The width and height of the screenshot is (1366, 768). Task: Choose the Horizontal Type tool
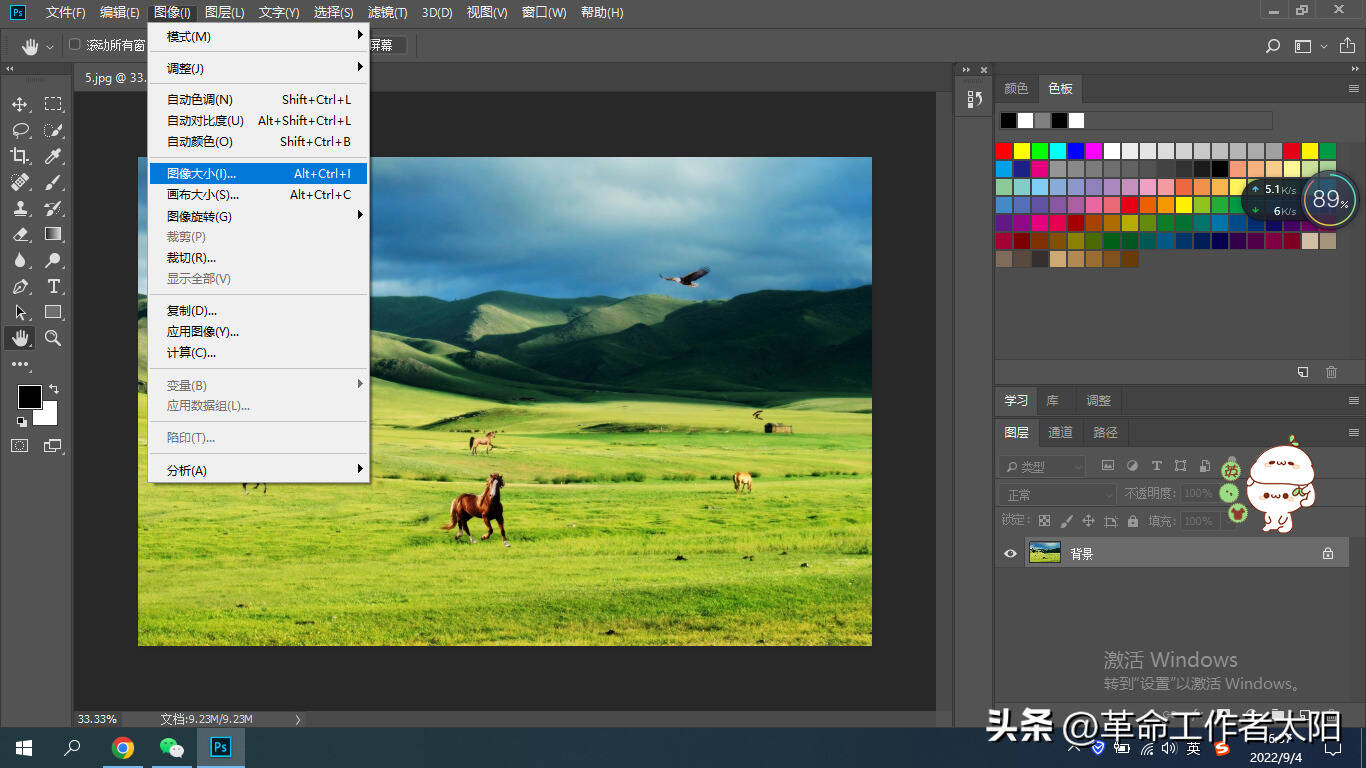(x=53, y=286)
